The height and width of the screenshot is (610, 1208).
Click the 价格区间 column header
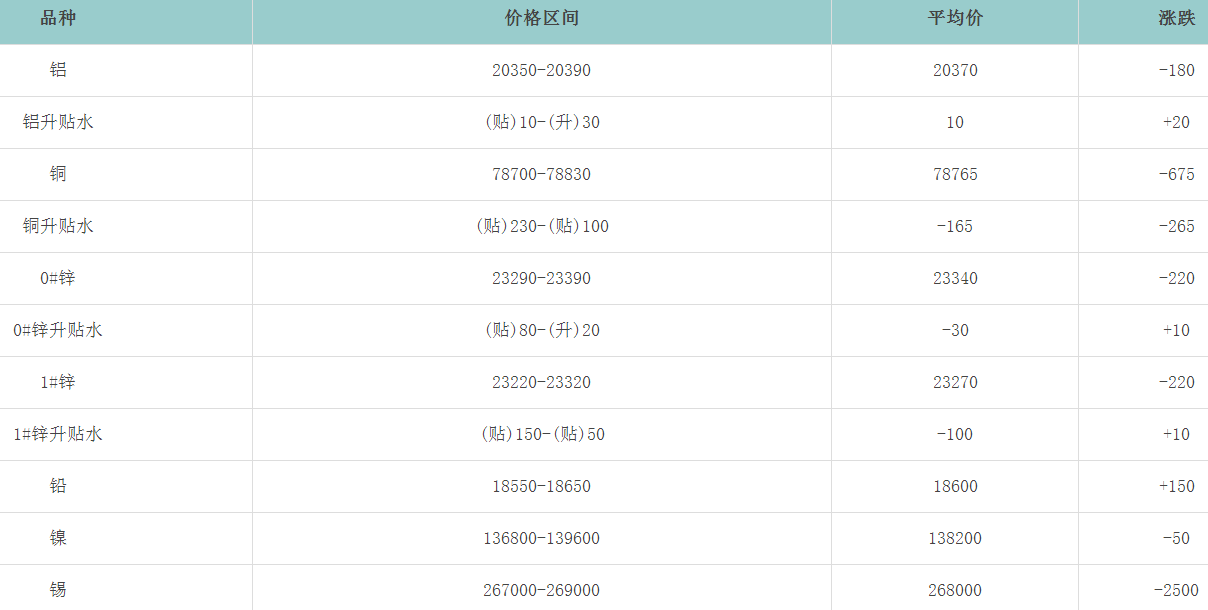(541, 19)
